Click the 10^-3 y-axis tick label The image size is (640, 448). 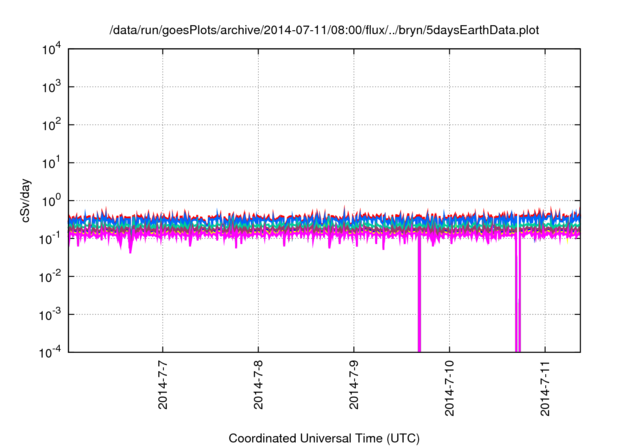[x=50, y=315]
